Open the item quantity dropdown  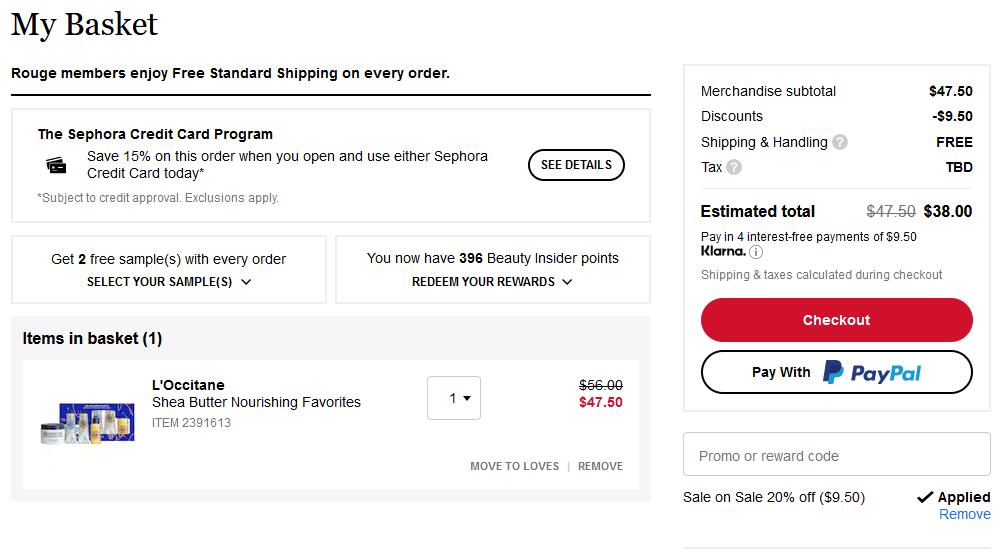point(454,398)
